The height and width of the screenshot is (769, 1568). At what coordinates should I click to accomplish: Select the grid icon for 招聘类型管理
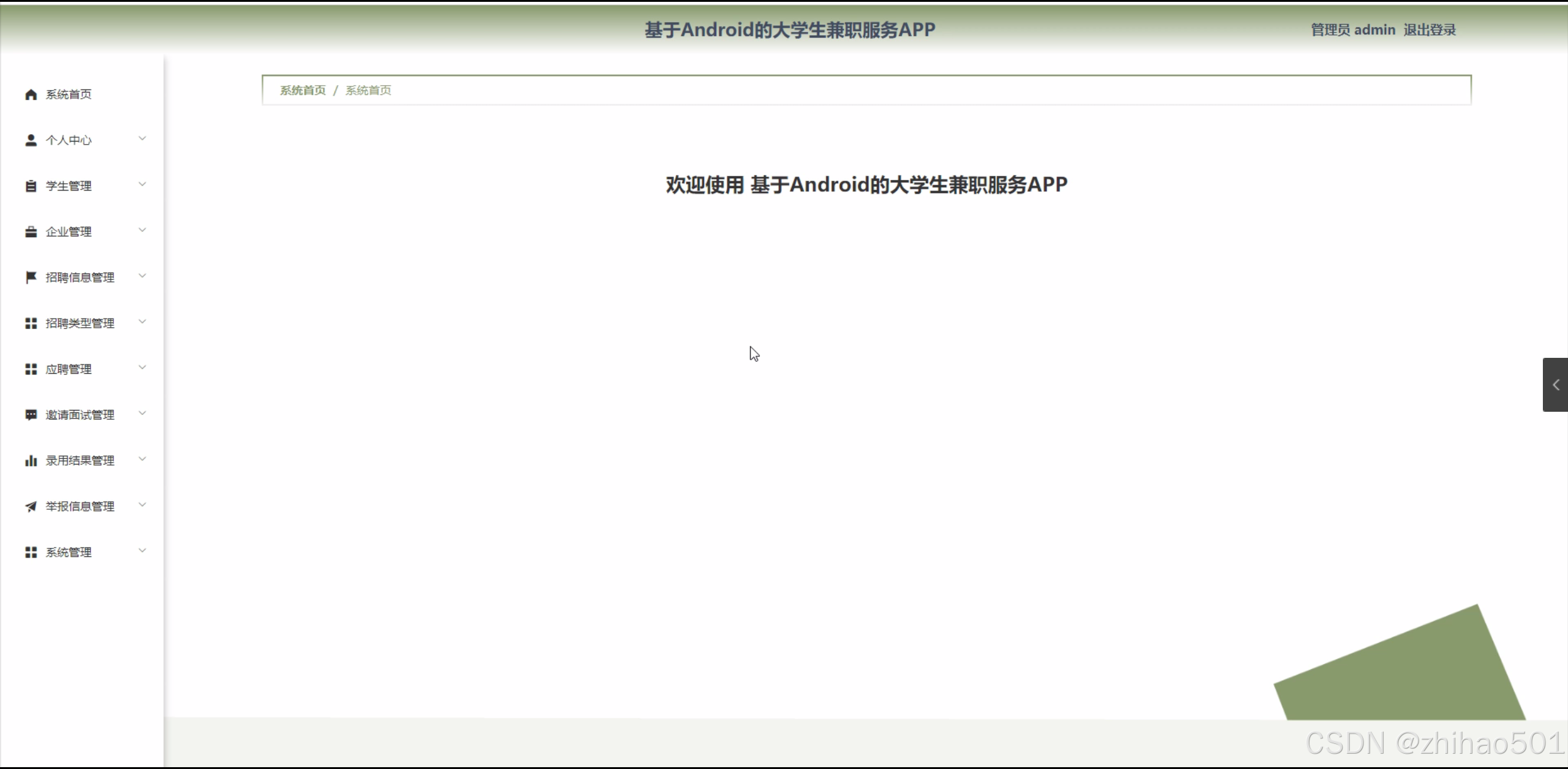click(31, 323)
